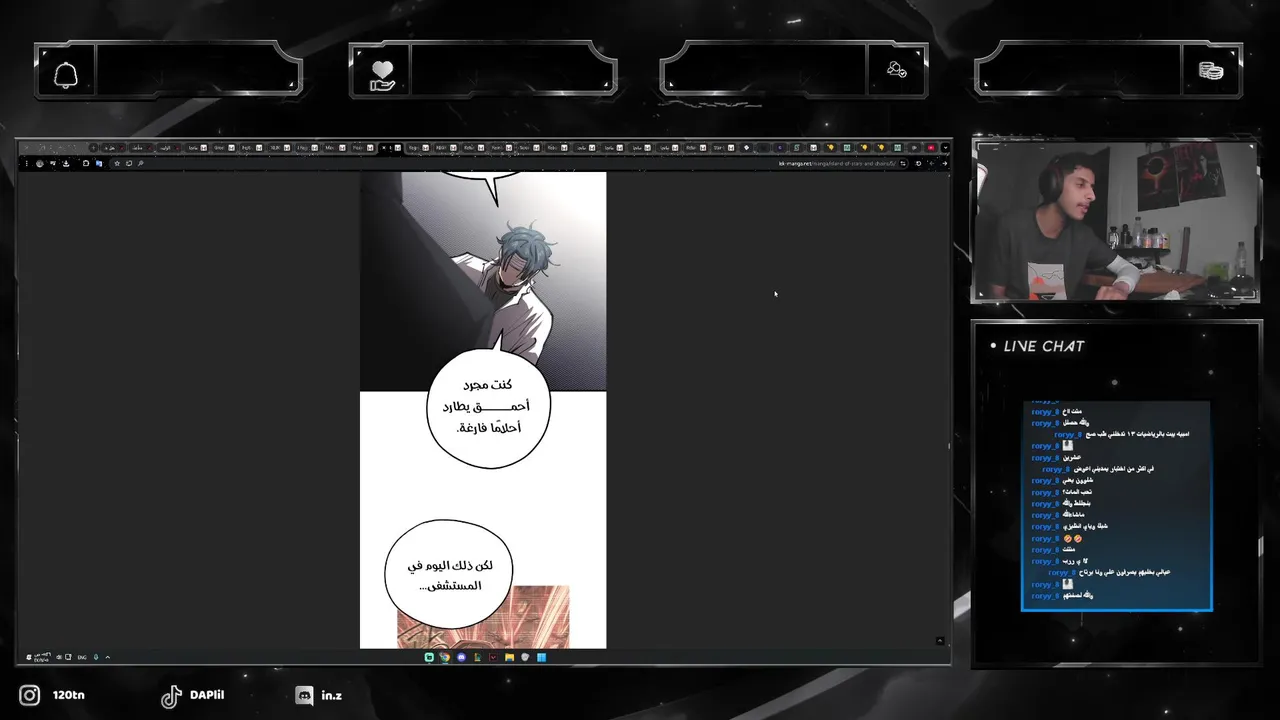Open the green app taskbar icon
This screenshot has width=1280, height=720.
429,657
